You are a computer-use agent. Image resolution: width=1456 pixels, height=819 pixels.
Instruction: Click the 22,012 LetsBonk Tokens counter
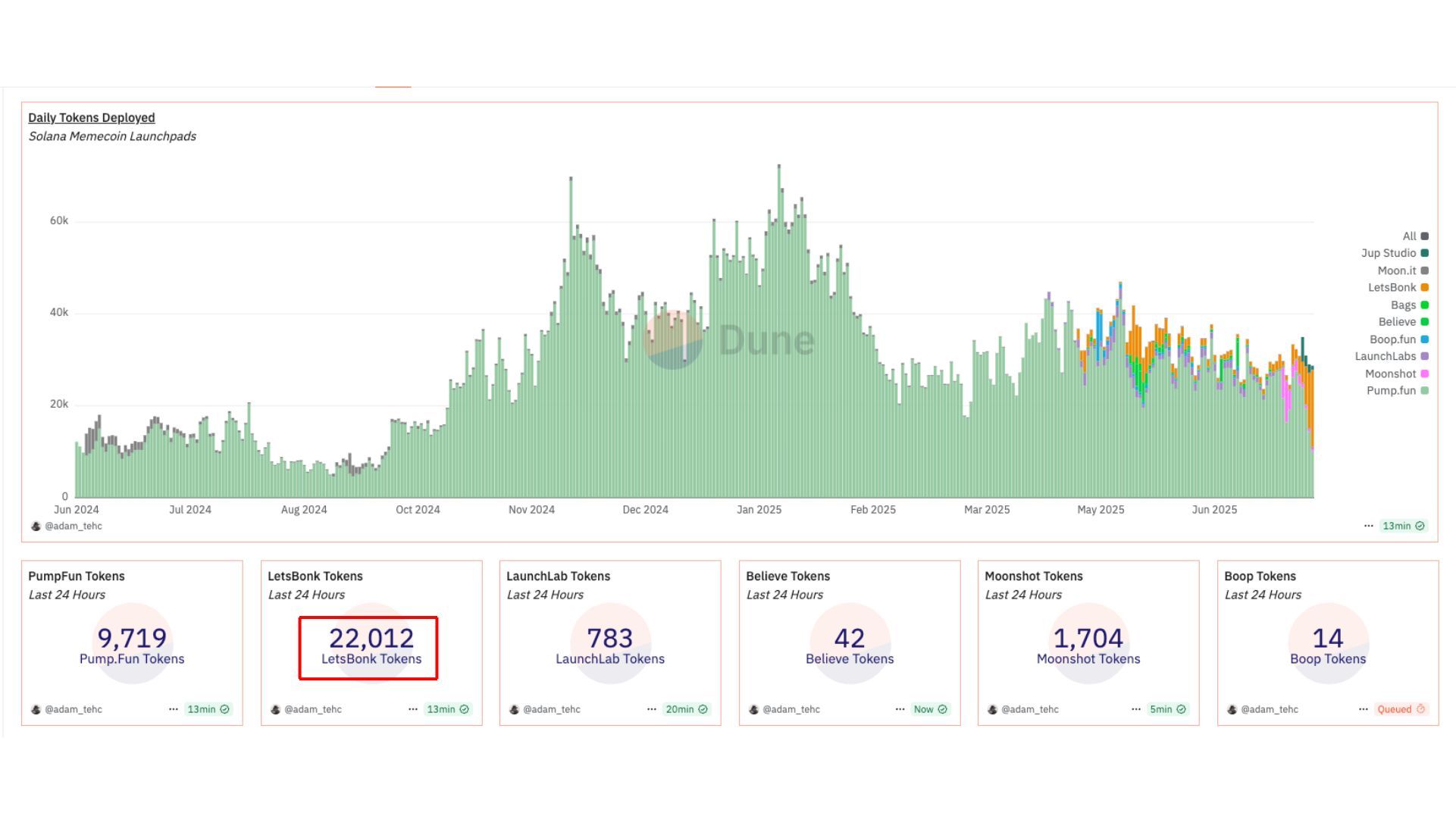(371, 646)
